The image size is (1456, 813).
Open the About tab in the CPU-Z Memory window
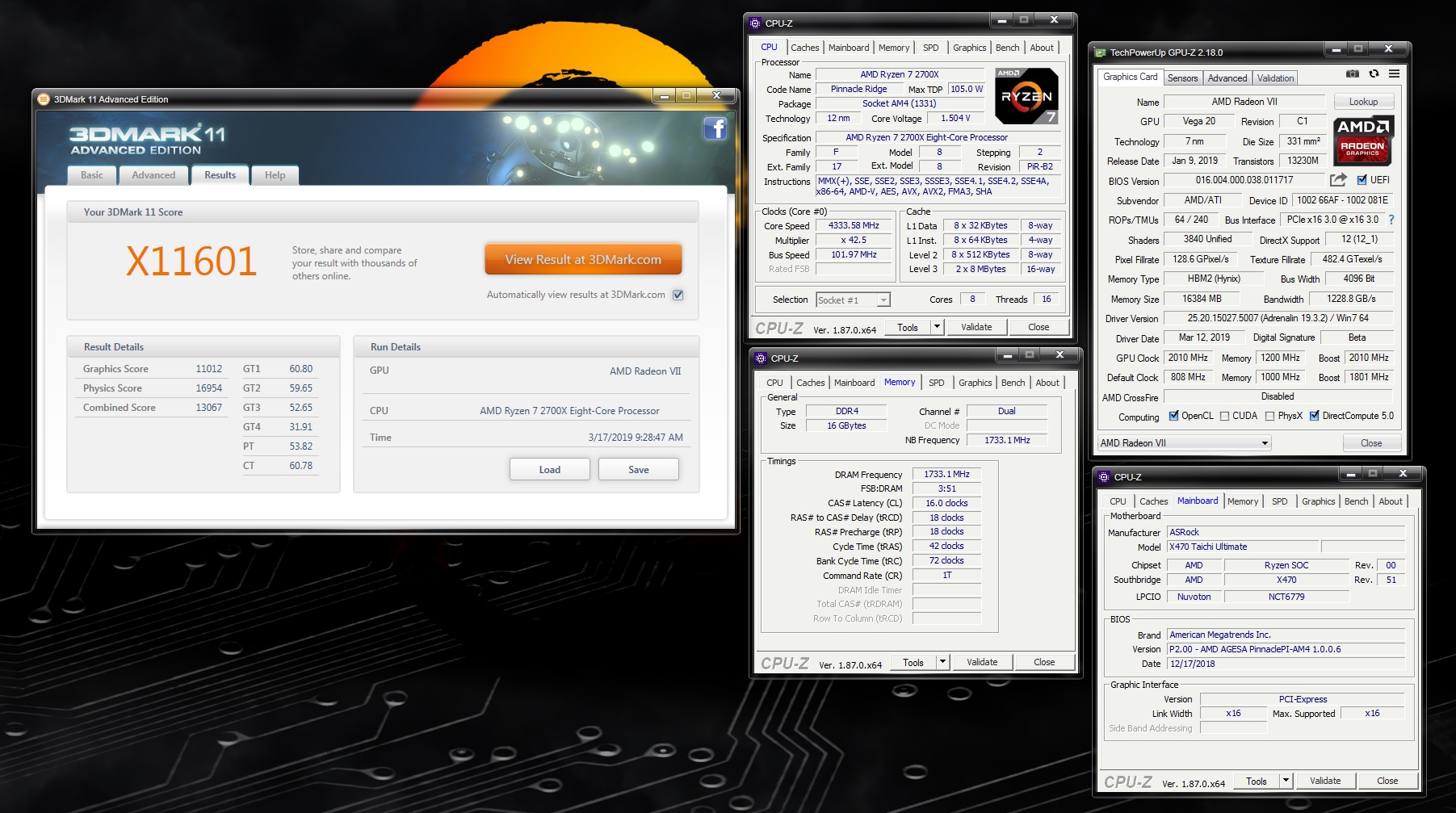point(1047,383)
